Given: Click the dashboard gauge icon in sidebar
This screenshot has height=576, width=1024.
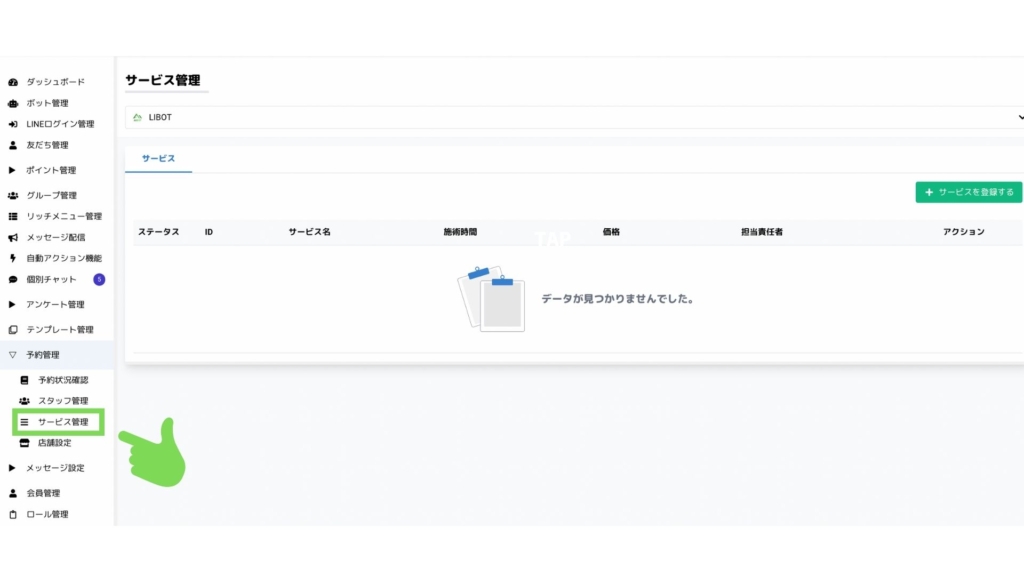Looking at the screenshot, I should [13, 82].
